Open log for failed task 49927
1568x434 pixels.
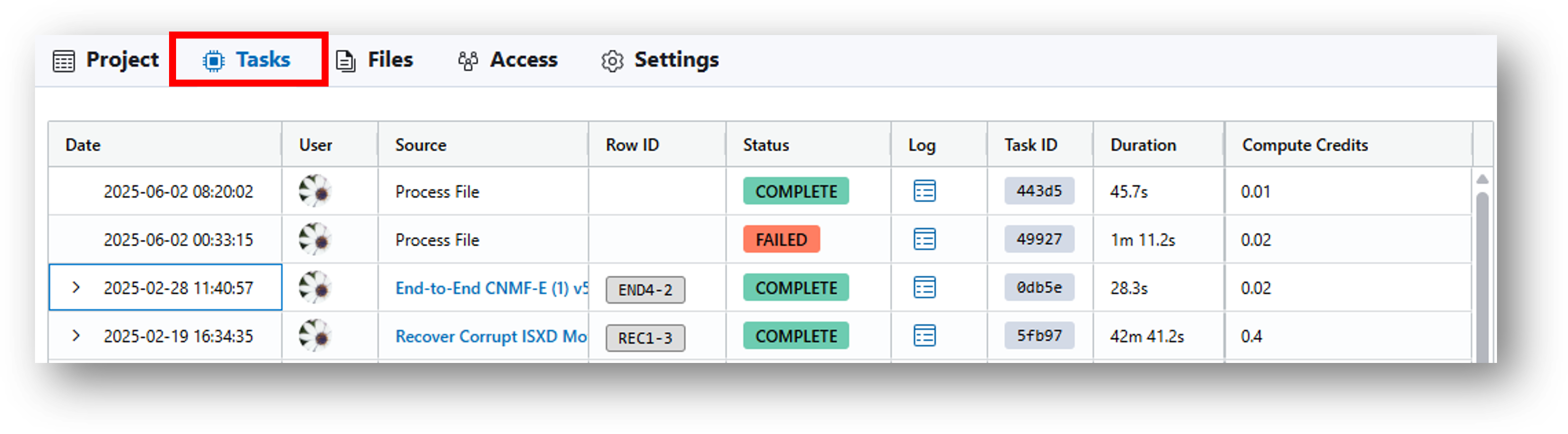924,240
